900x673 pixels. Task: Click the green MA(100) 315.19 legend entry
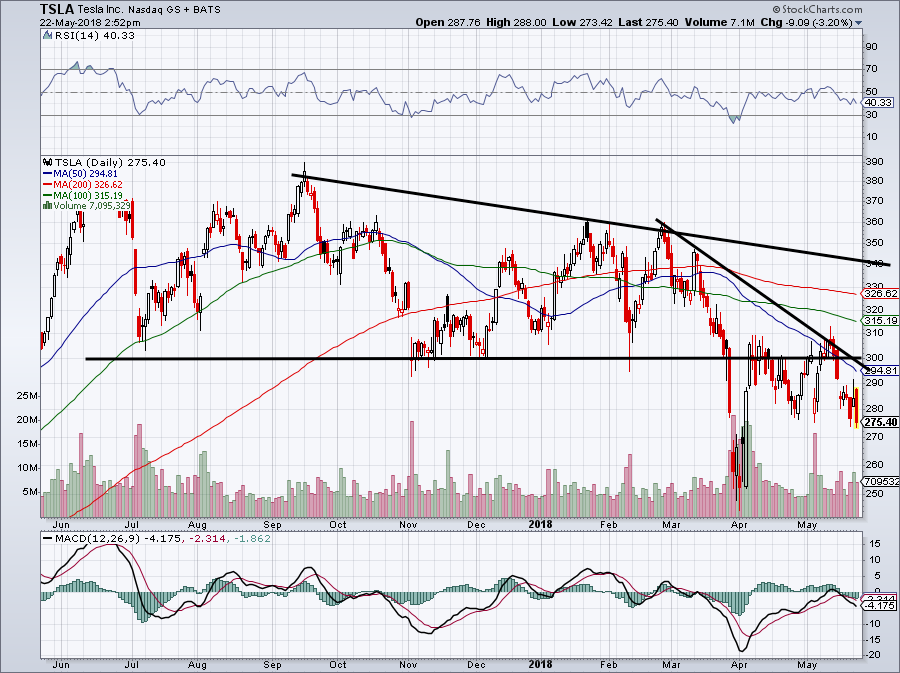click(x=83, y=195)
